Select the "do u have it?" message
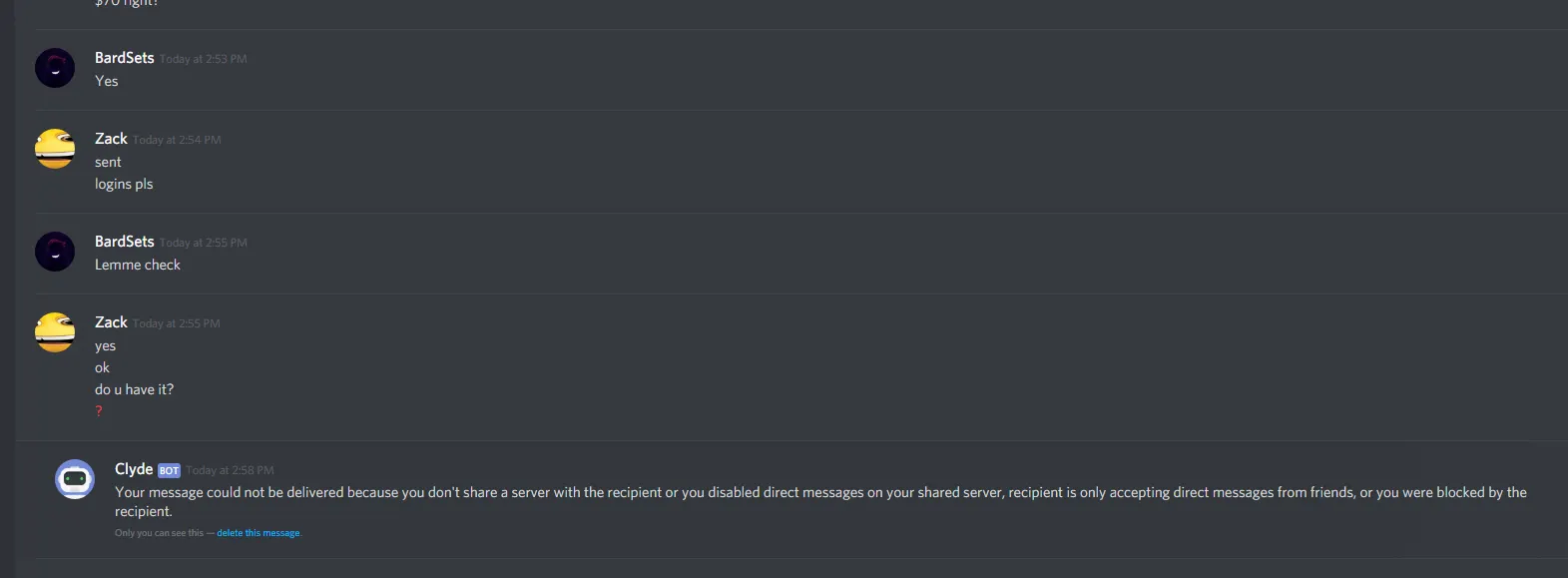Screen dimensions: 1568x578 tap(134, 389)
